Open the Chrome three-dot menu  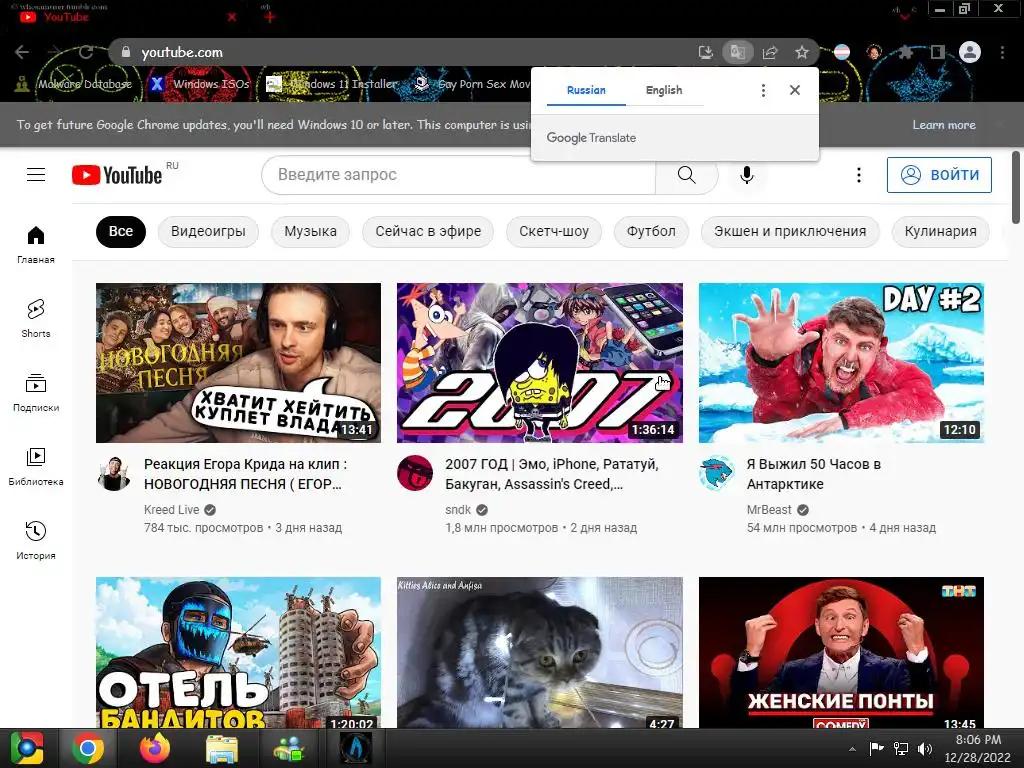[1002, 52]
